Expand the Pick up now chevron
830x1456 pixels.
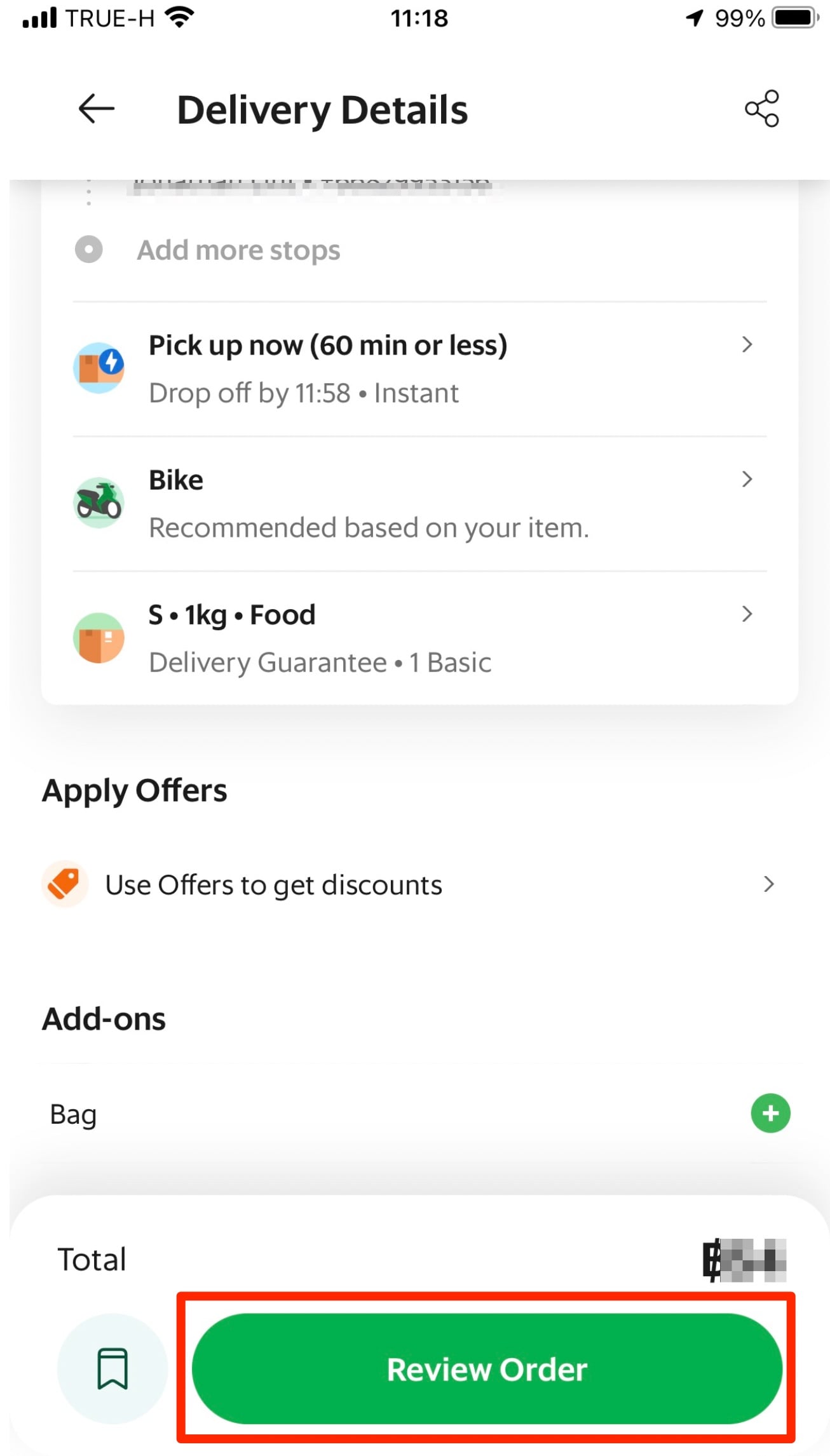click(x=747, y=344)
